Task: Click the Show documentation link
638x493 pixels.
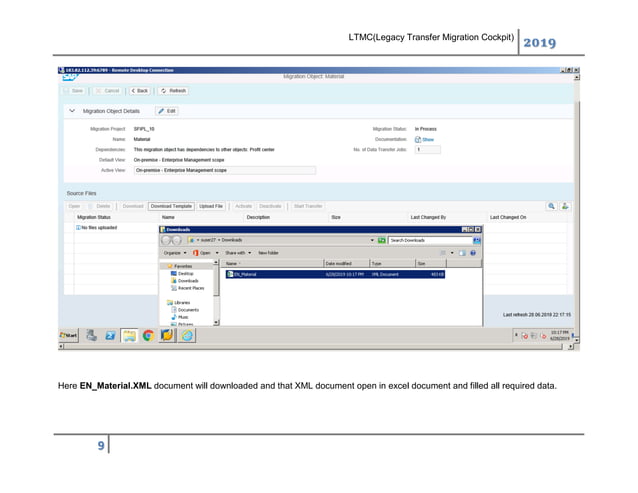Action: (427, 140)
